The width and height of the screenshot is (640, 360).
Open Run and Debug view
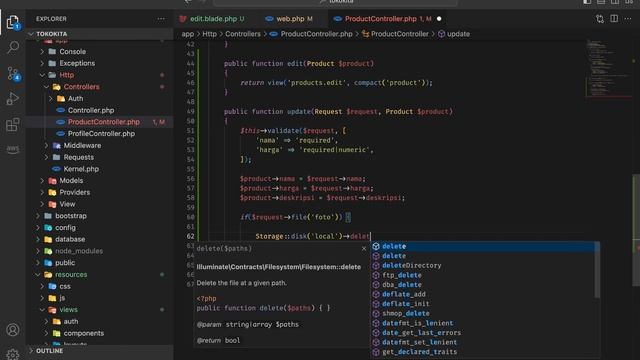click(x=13, y=99)
